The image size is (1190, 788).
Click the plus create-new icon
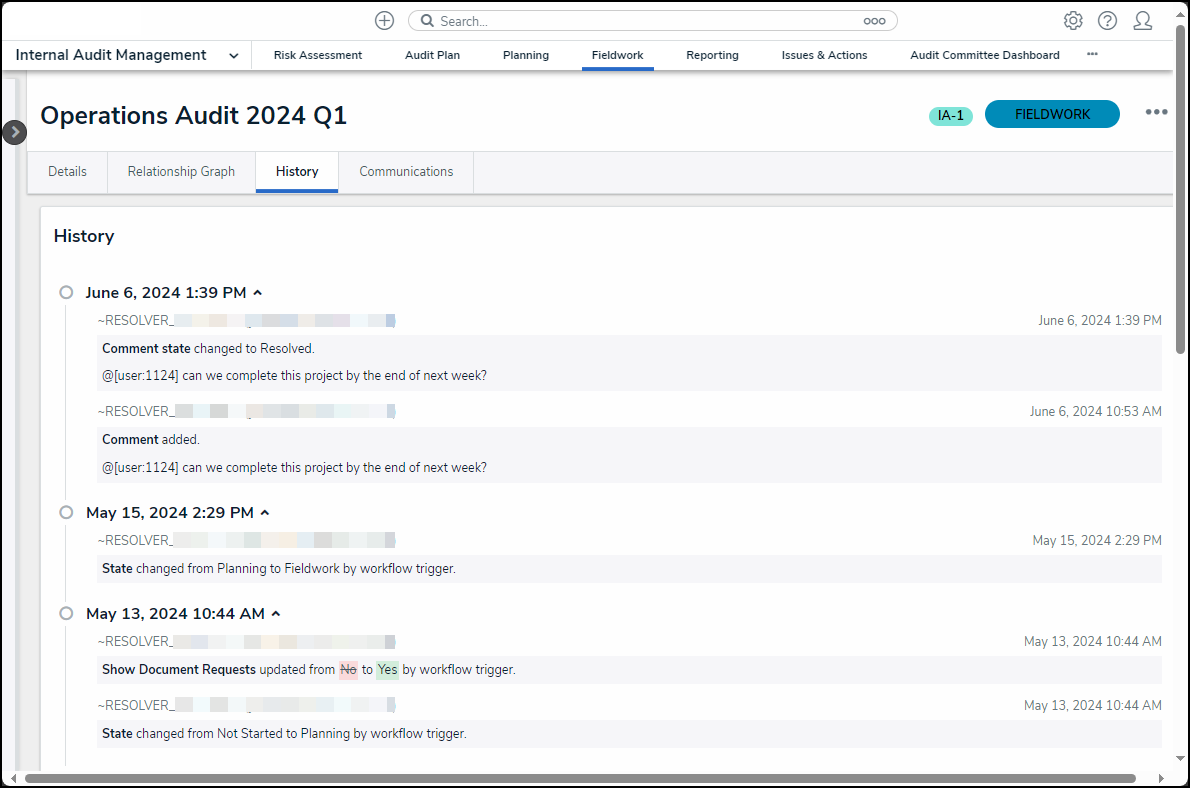384,21
